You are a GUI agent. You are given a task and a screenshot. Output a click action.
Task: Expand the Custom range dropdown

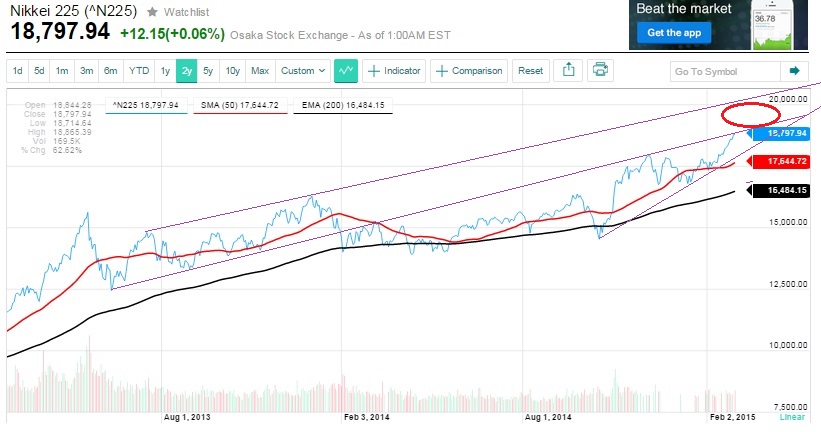pos(303,71)
